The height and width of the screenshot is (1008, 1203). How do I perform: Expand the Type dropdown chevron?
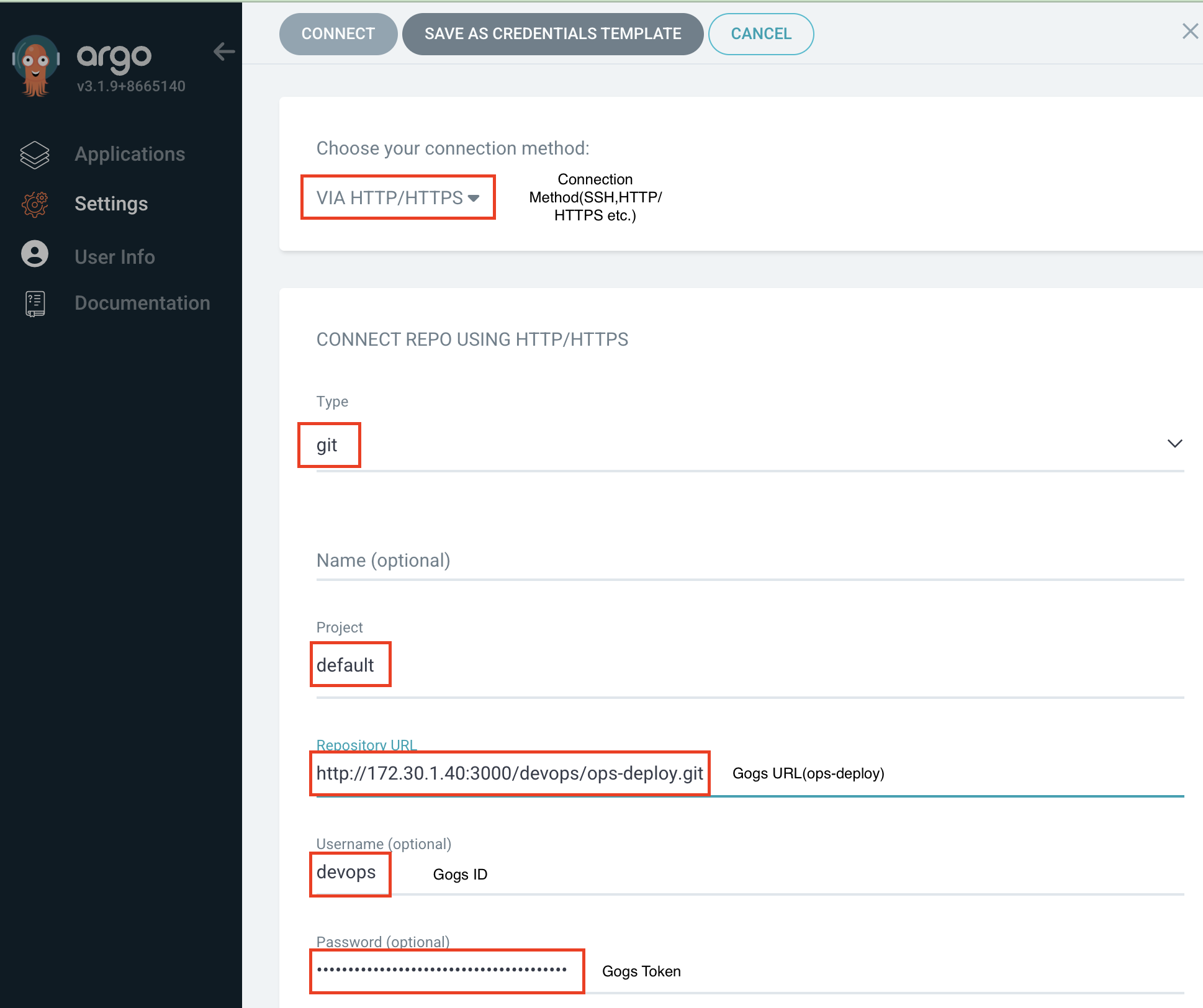point(1174,444)
